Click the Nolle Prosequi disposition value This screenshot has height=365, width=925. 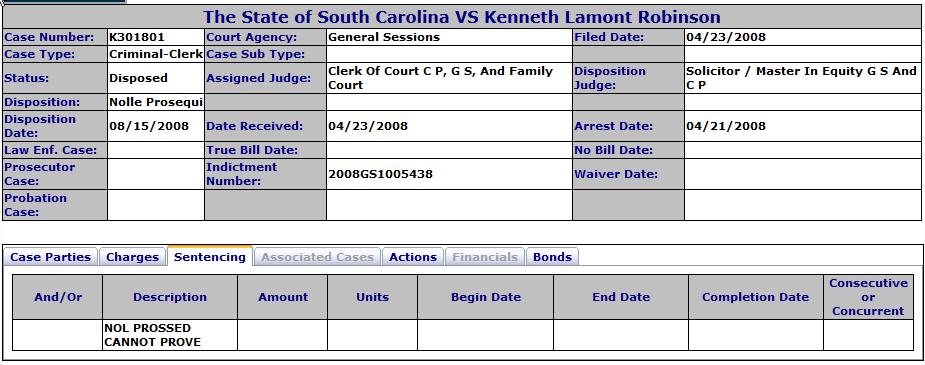[x=156, y=102]
